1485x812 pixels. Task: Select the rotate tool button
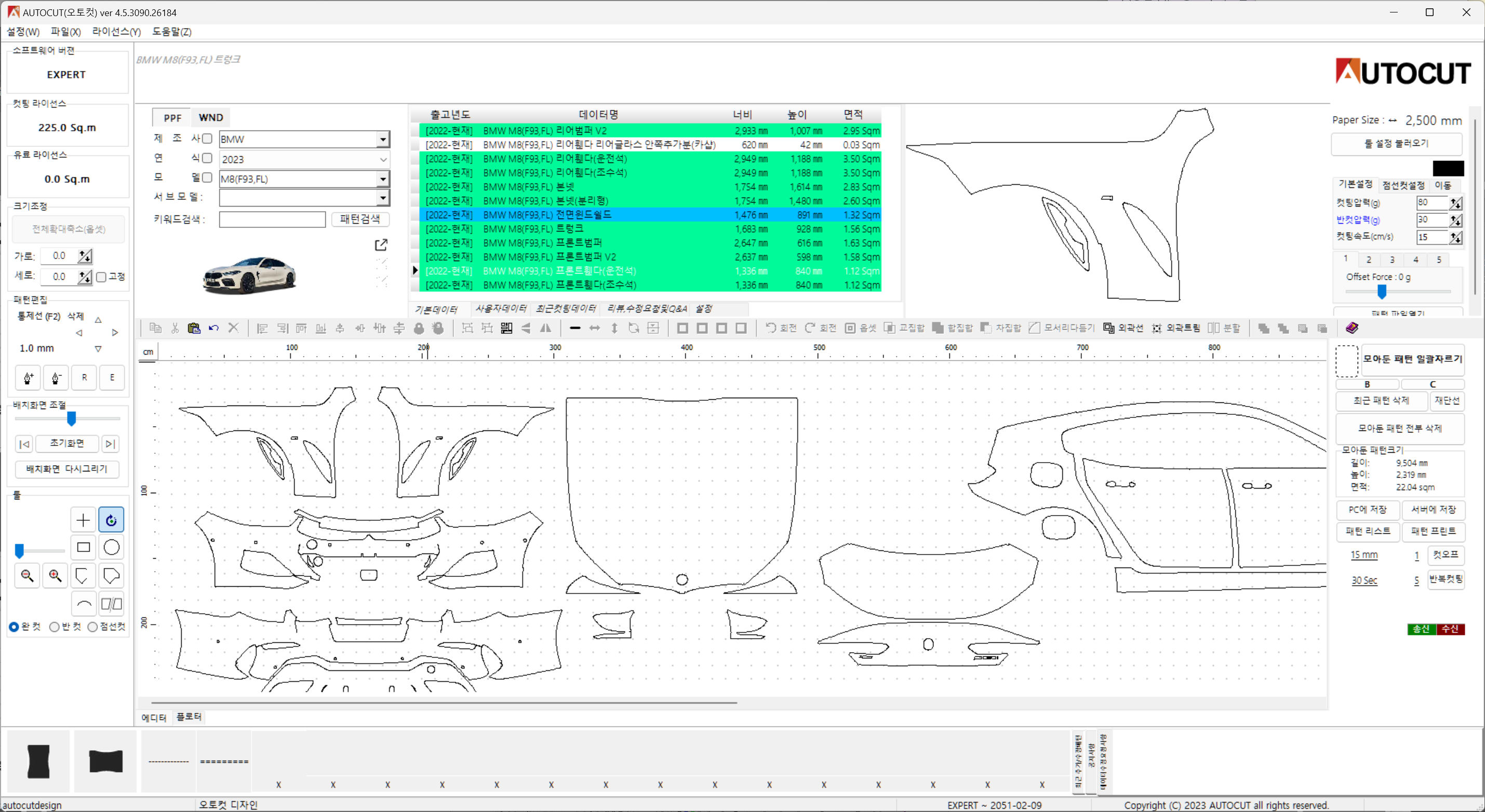pos(111,520)
